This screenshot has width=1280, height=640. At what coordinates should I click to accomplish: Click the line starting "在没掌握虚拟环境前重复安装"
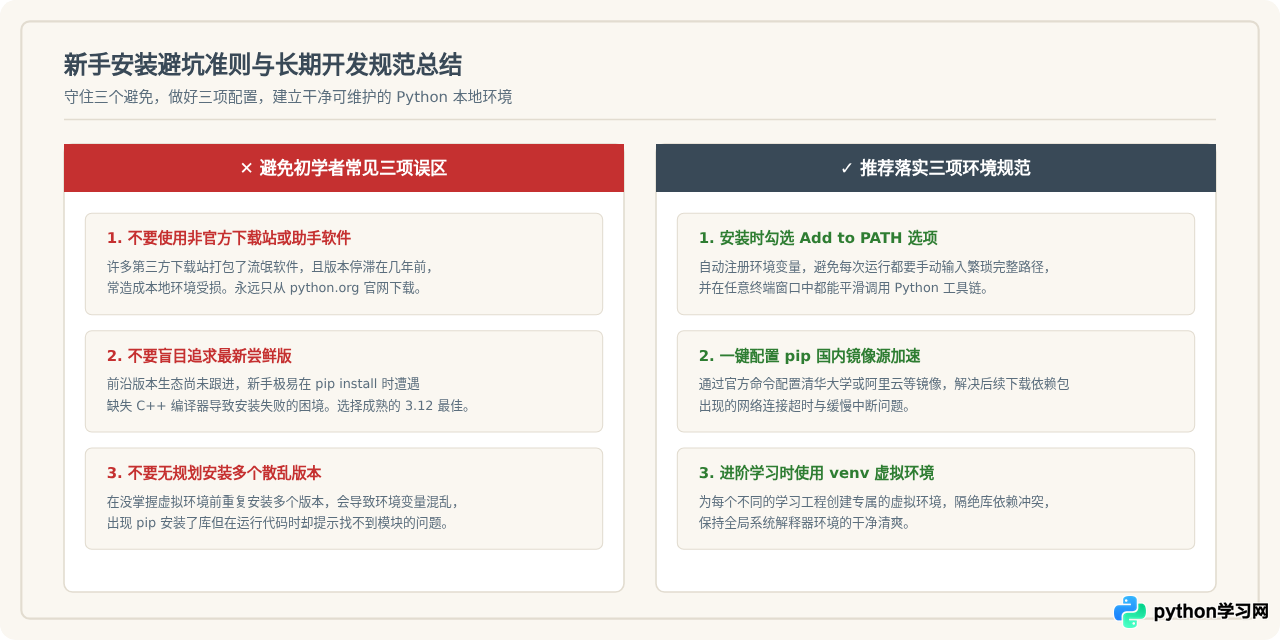pyautogui.click(x=282, y=501)
